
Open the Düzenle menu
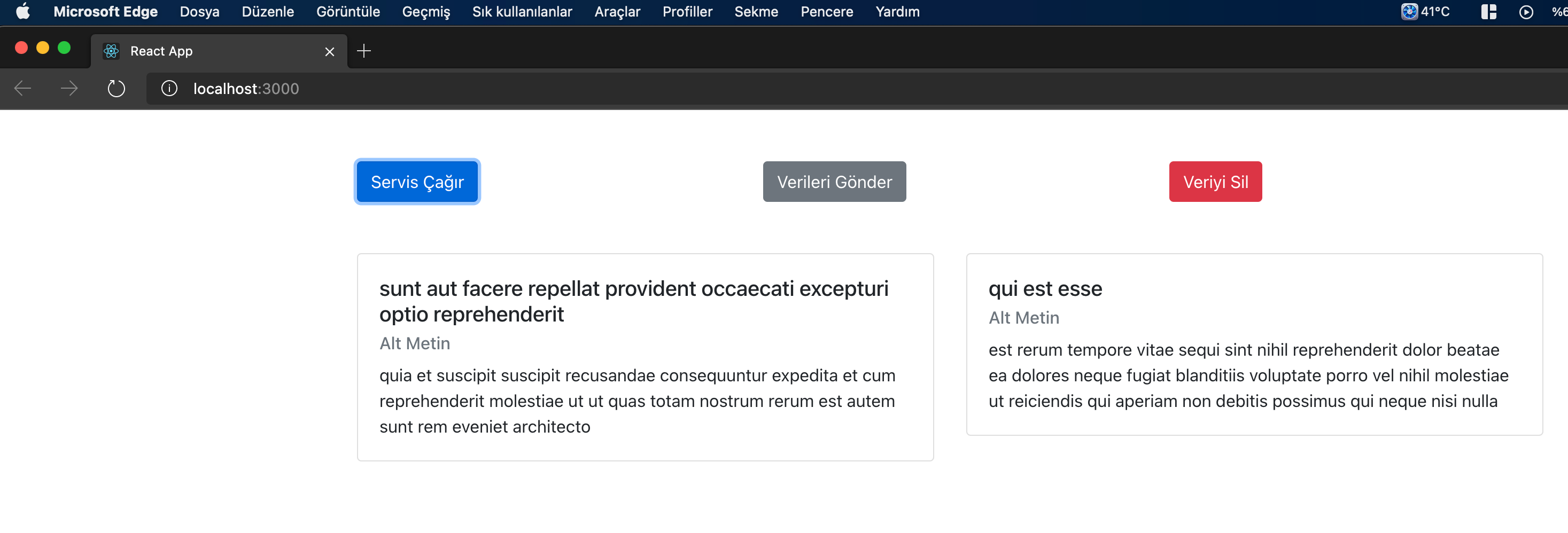point(268,12)
